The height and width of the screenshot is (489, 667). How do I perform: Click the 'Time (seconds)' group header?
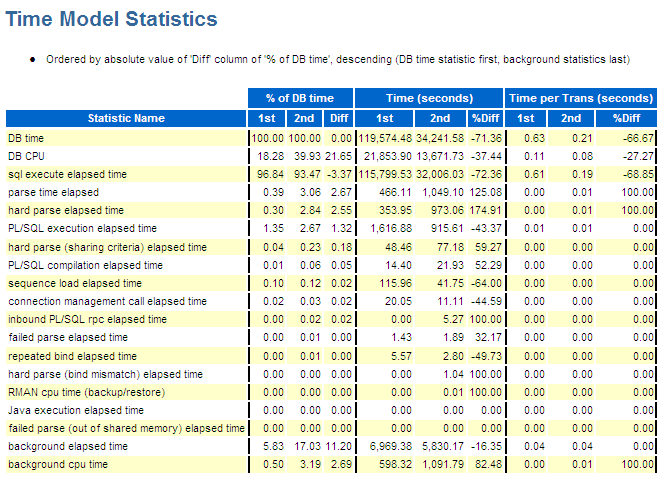[429, 98]
